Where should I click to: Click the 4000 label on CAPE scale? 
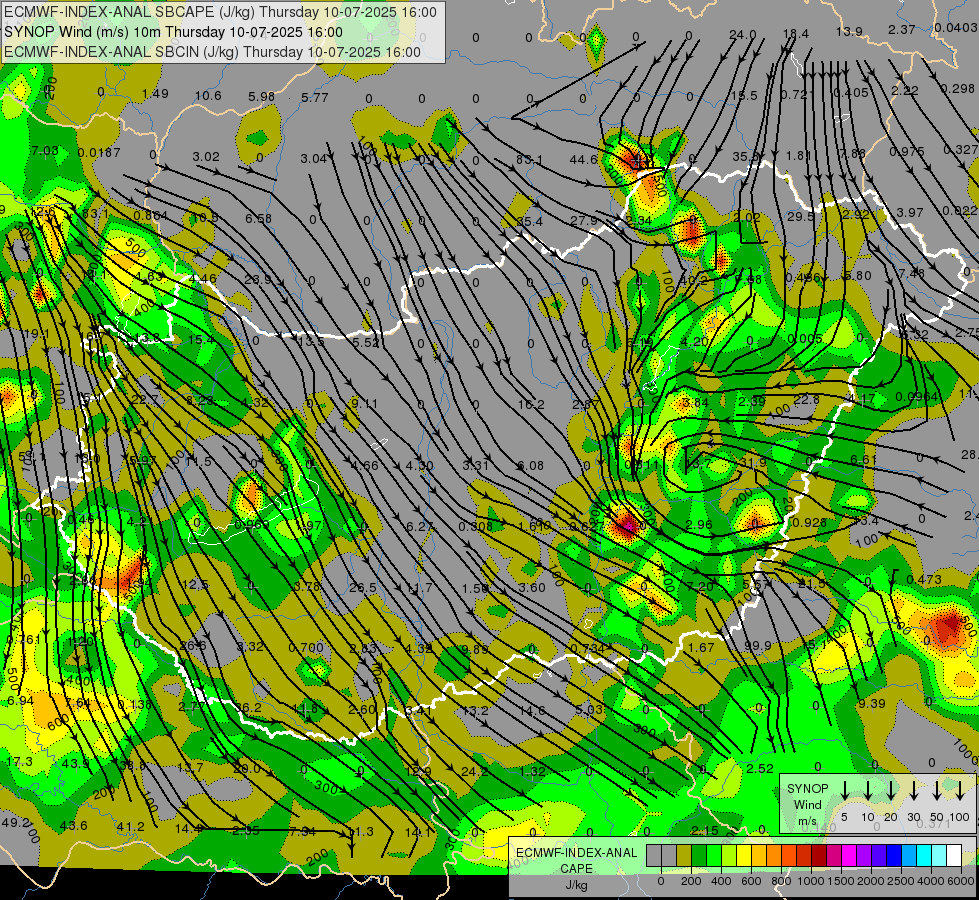(931, 881)
